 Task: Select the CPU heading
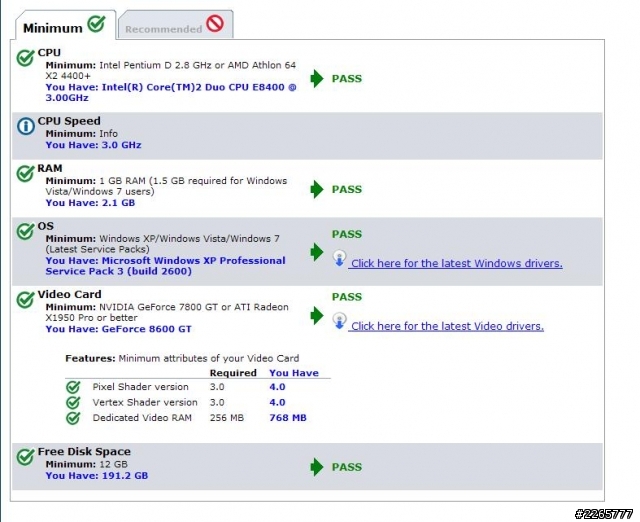[x=49, y=53]
